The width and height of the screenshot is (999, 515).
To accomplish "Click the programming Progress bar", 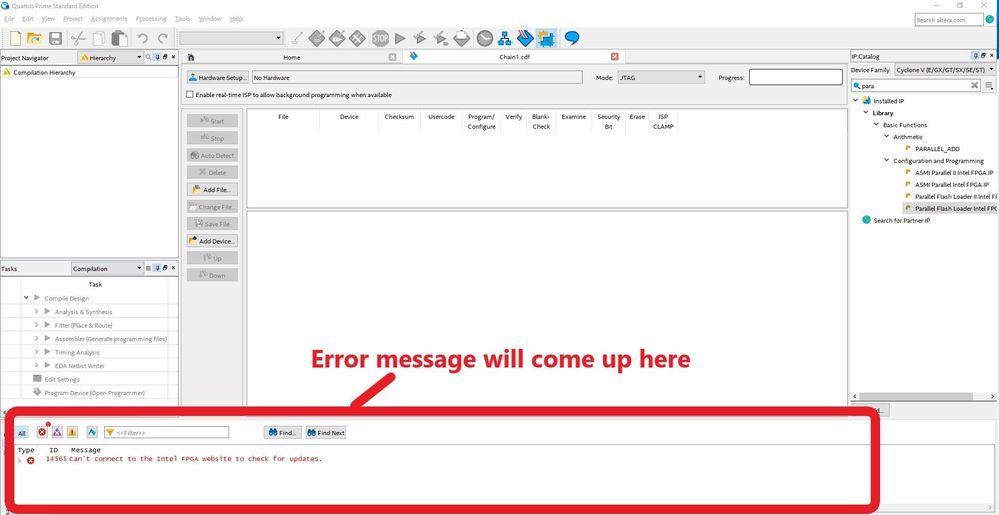I will 796,77.
